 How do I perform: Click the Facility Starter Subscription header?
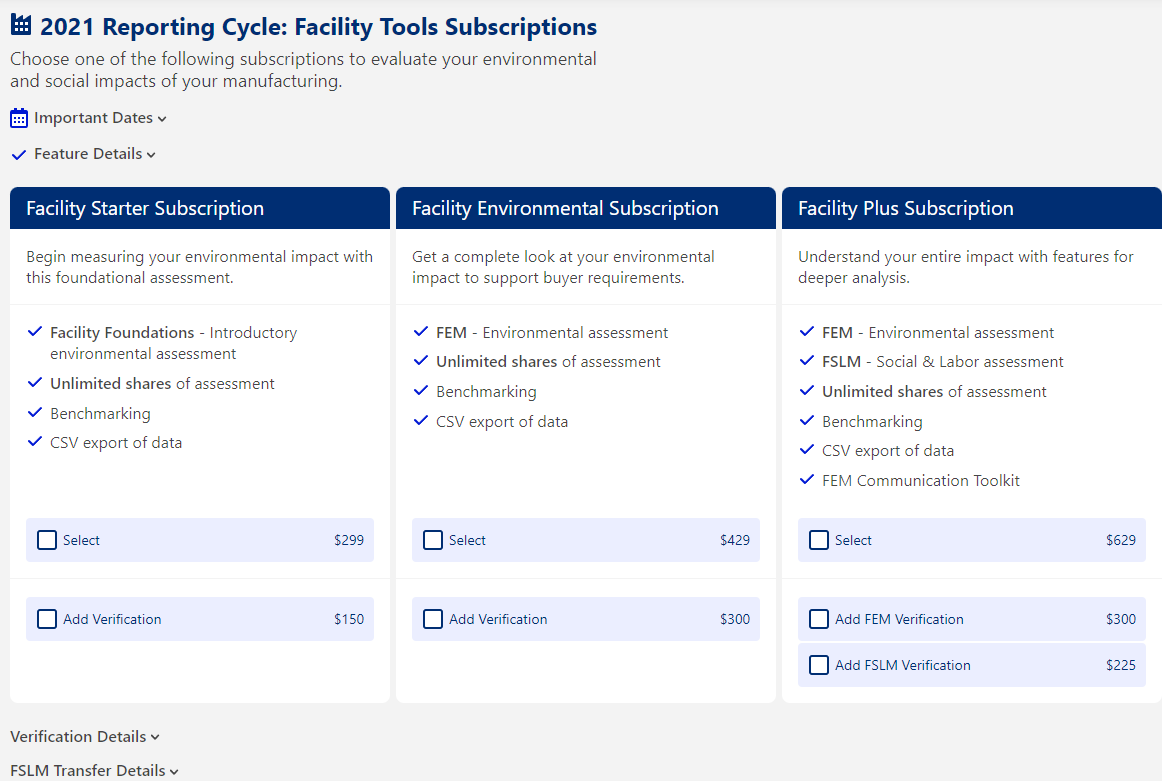(199, 208)
